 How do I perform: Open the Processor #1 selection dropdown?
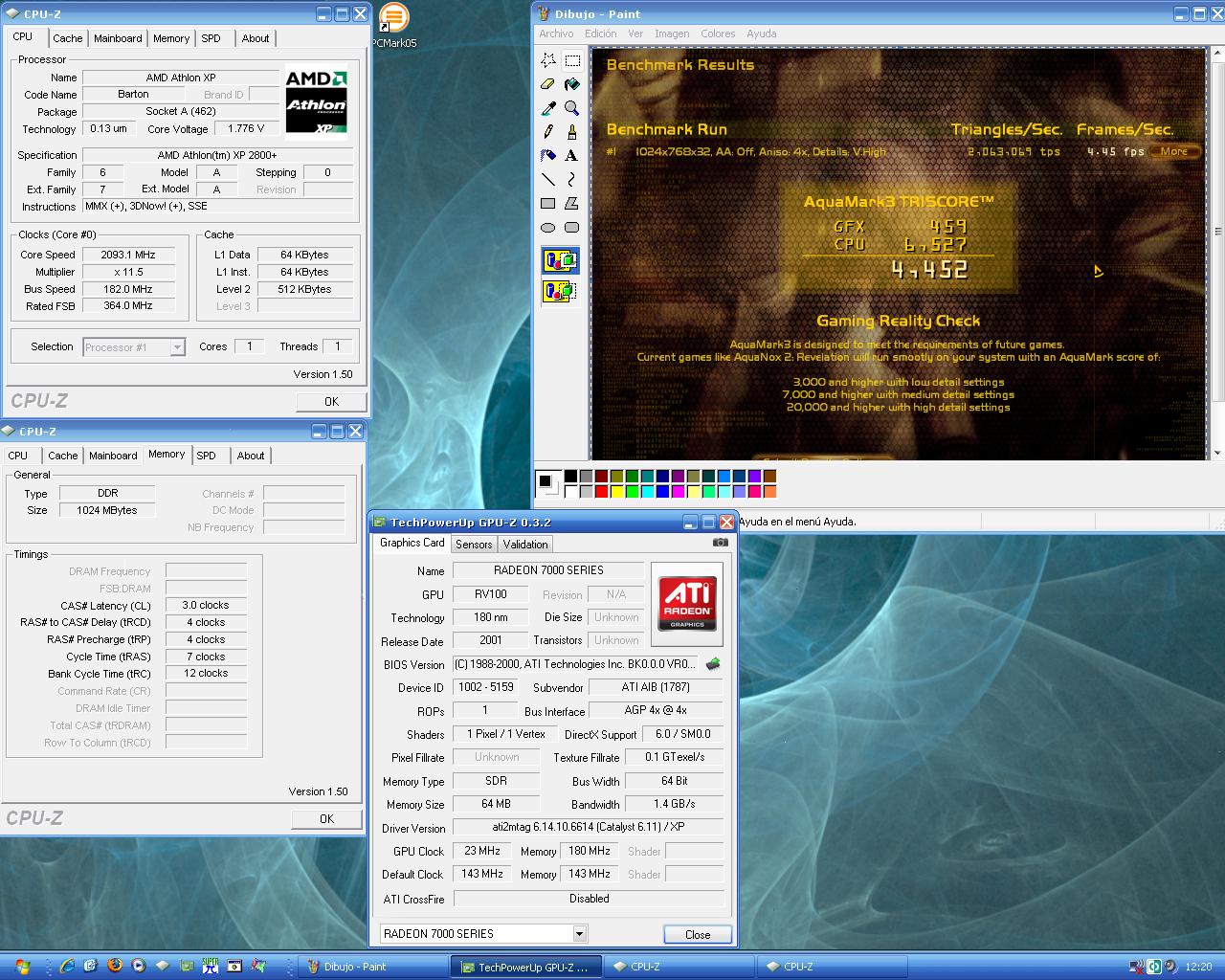tap(177, 347)
